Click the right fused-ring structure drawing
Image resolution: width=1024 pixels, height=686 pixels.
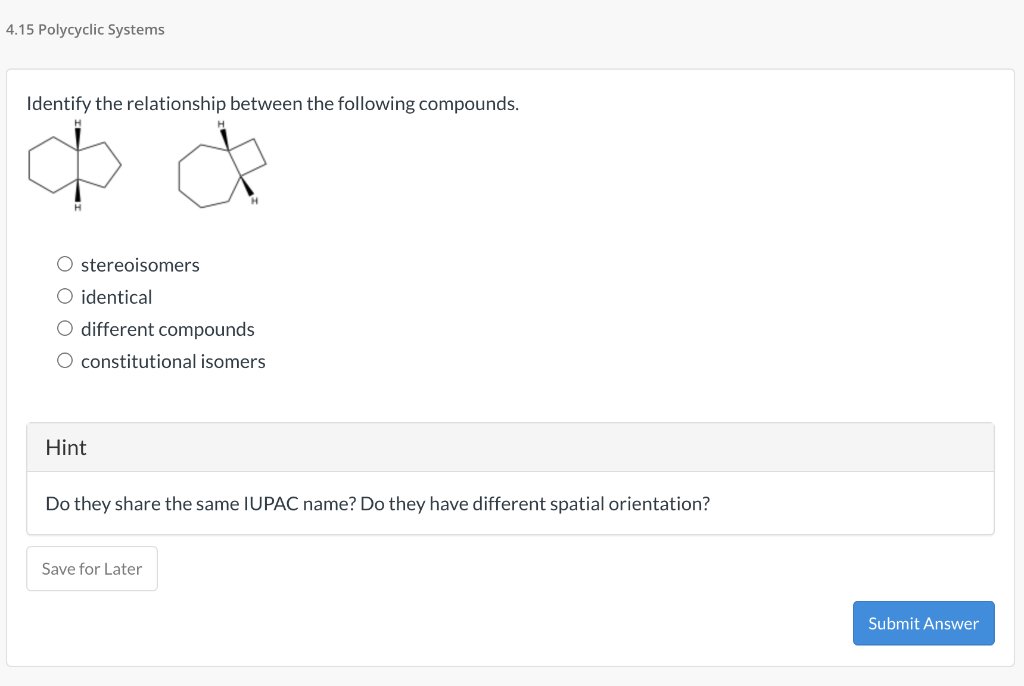tap(221, 167)
